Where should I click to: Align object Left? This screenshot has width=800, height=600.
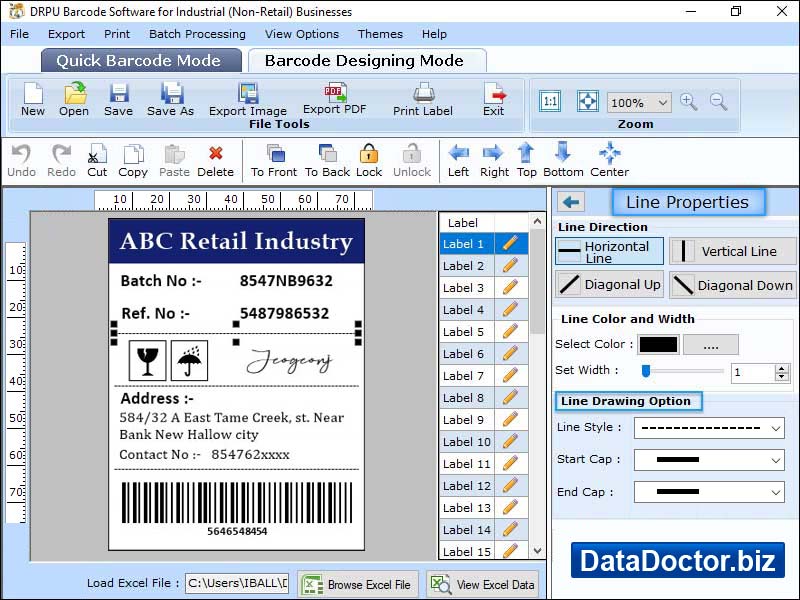[458, 160]
